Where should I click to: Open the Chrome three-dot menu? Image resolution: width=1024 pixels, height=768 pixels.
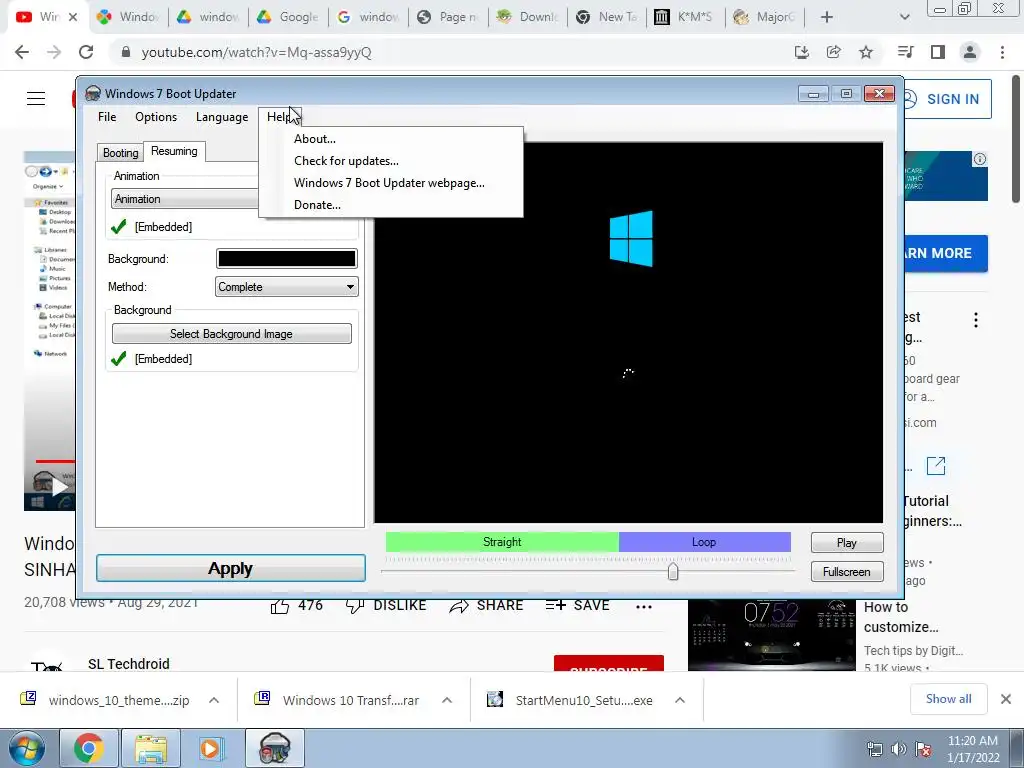(1002, 52)
